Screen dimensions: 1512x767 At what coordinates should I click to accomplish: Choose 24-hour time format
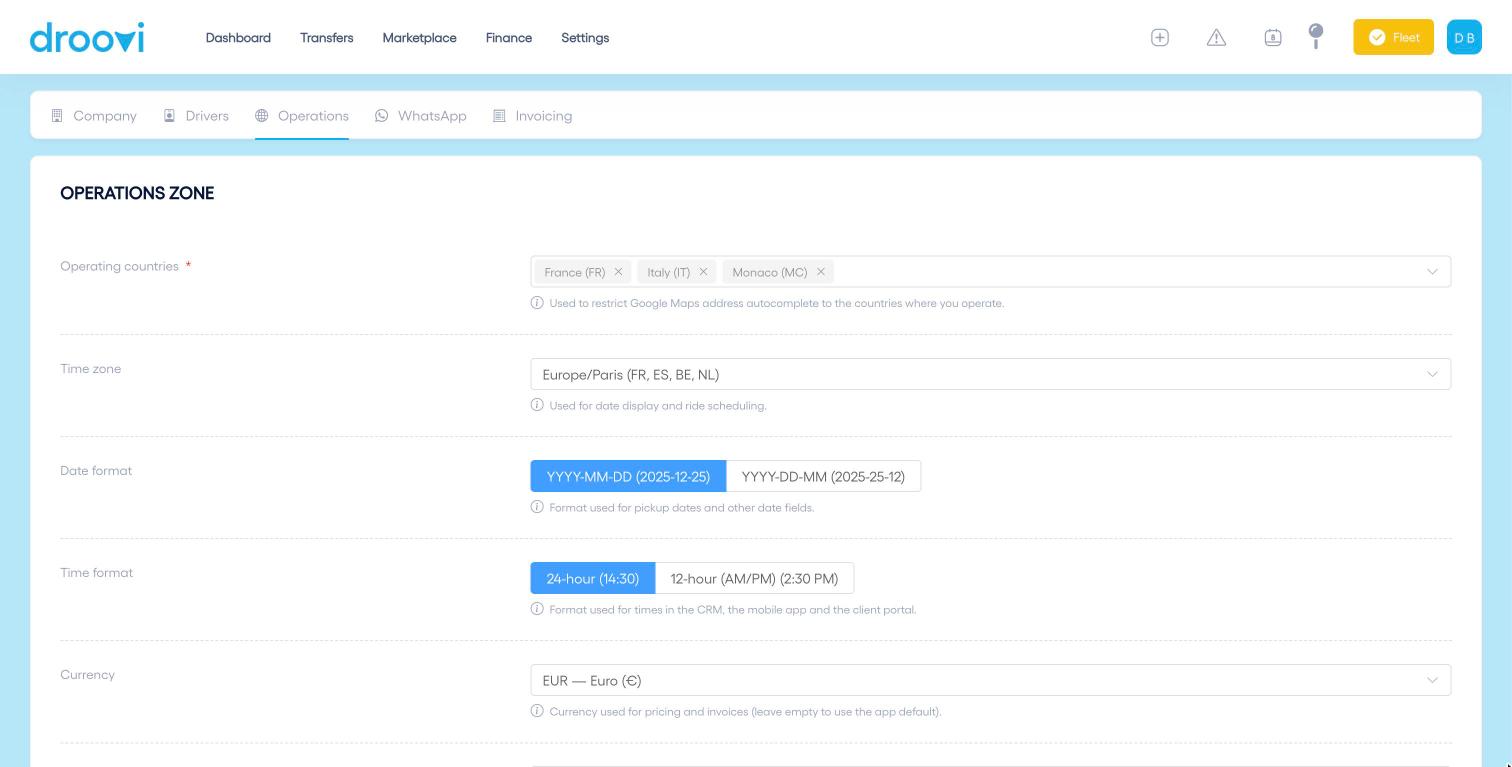click(592, 578)
